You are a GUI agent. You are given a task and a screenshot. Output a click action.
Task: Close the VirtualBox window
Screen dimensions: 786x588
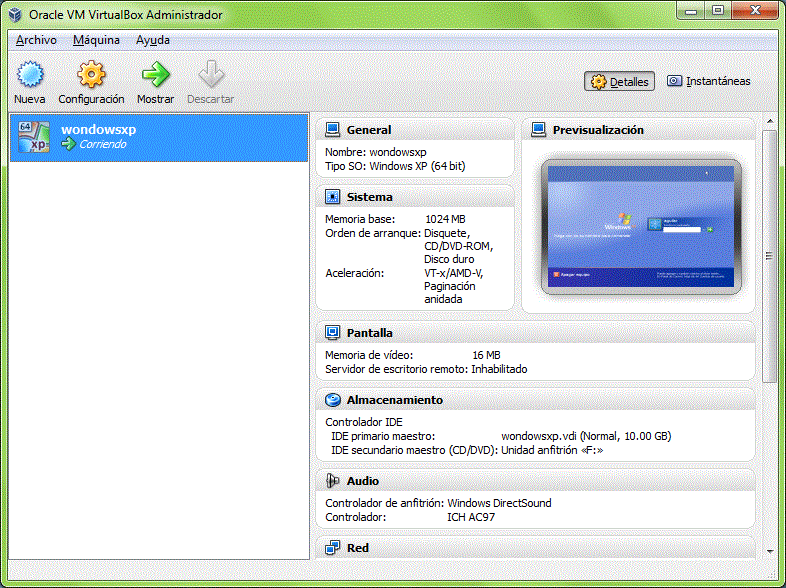(755, 11)
